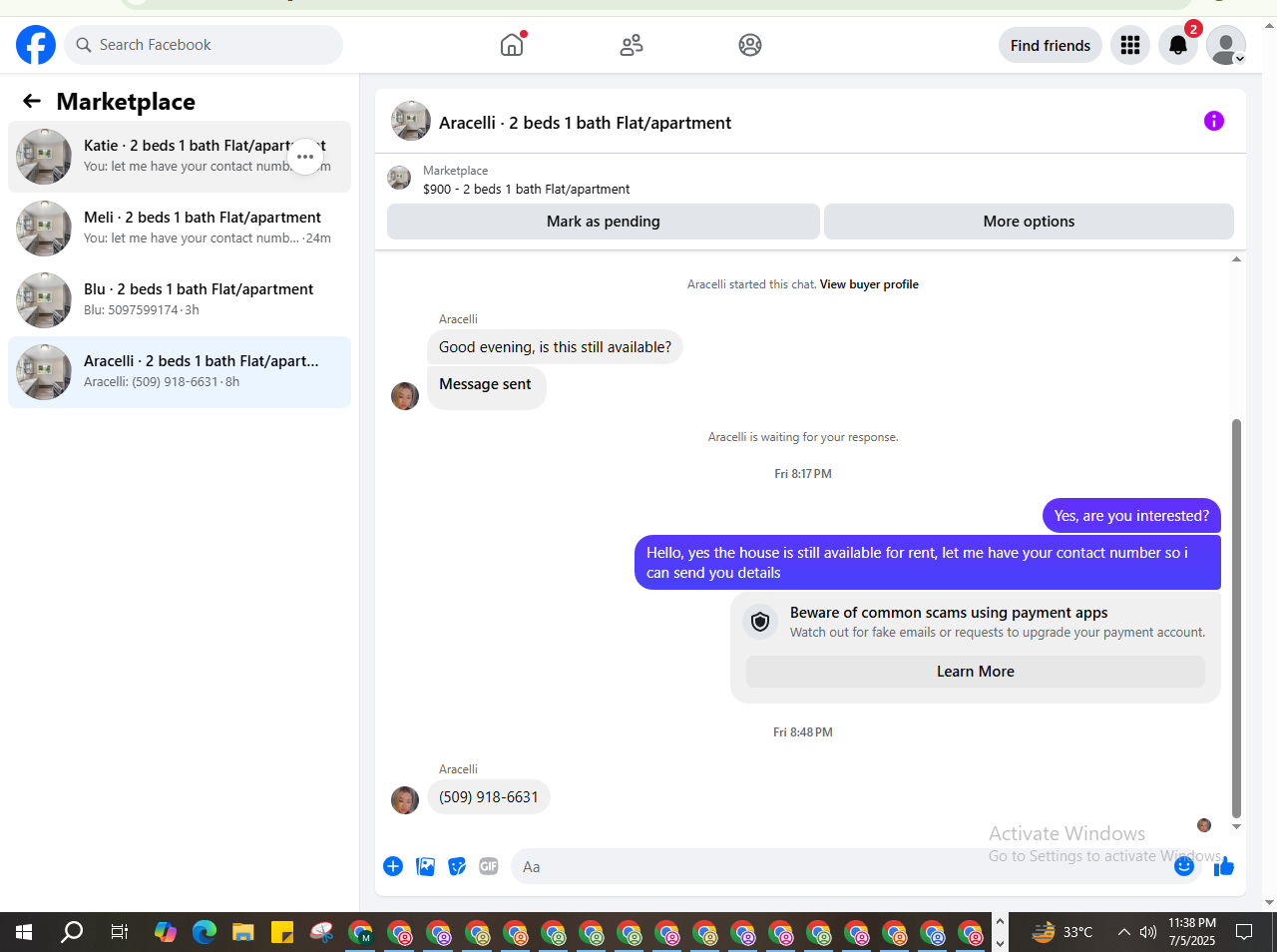This screenshot has height=952, width=1277.
Task: Show hidden system tray icons
Action: 1124,932
